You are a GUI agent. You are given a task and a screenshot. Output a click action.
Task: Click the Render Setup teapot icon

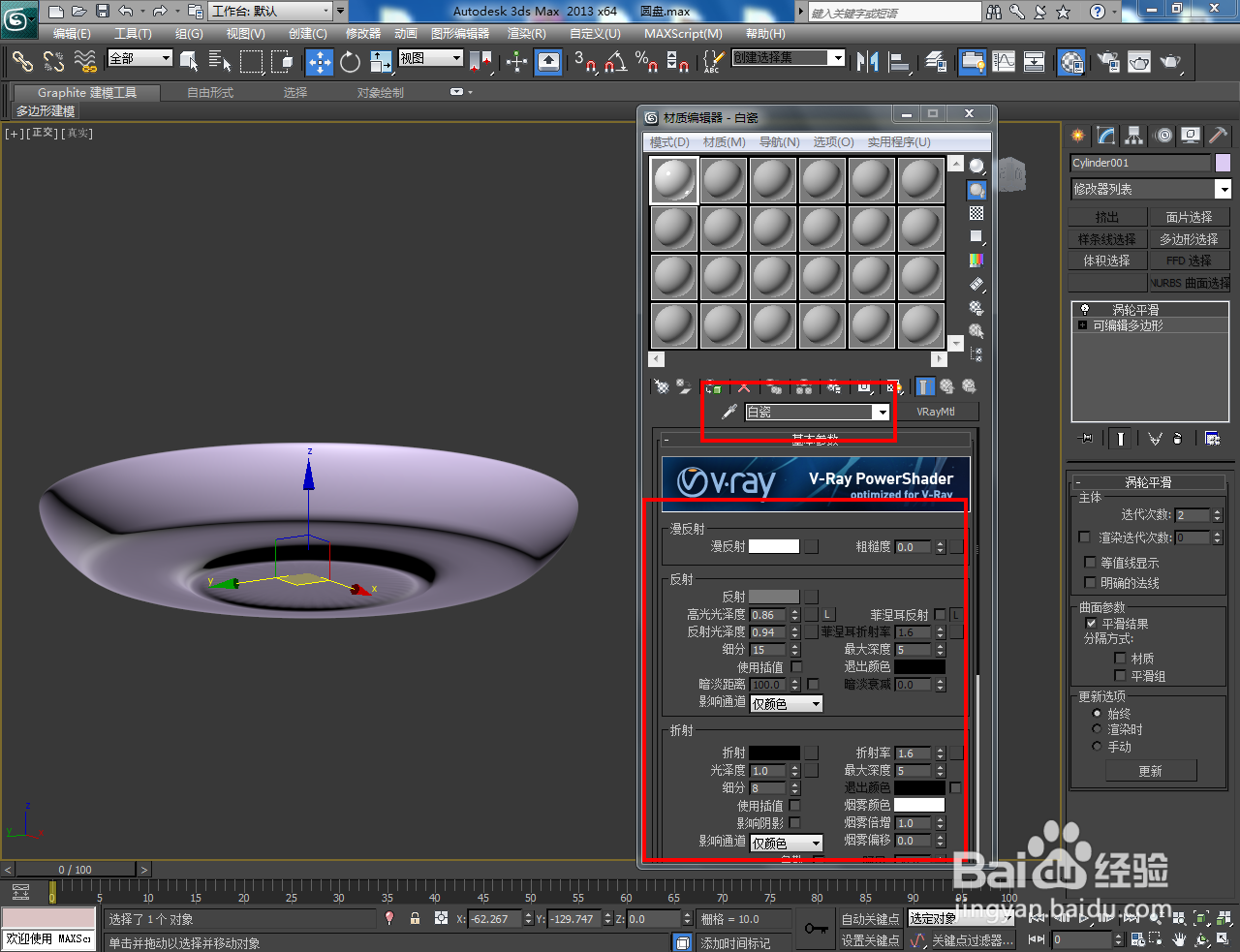click(x=1107, y=62)
